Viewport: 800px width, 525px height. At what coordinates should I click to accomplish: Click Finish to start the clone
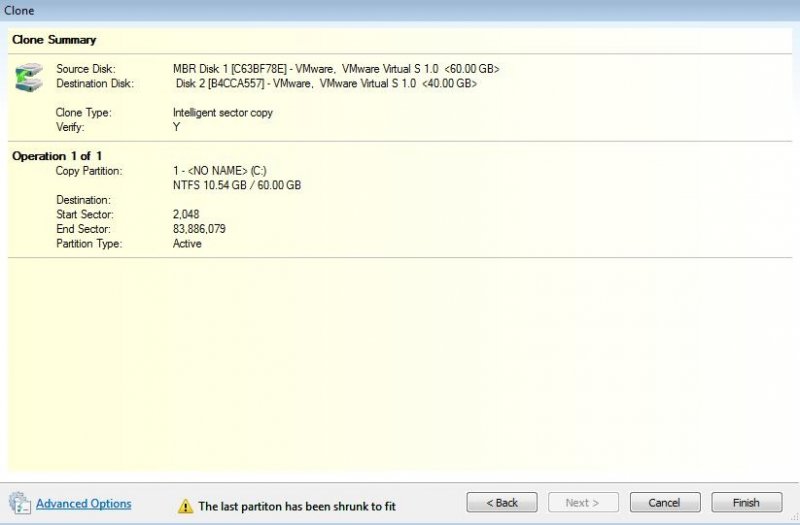click(746, 503)
